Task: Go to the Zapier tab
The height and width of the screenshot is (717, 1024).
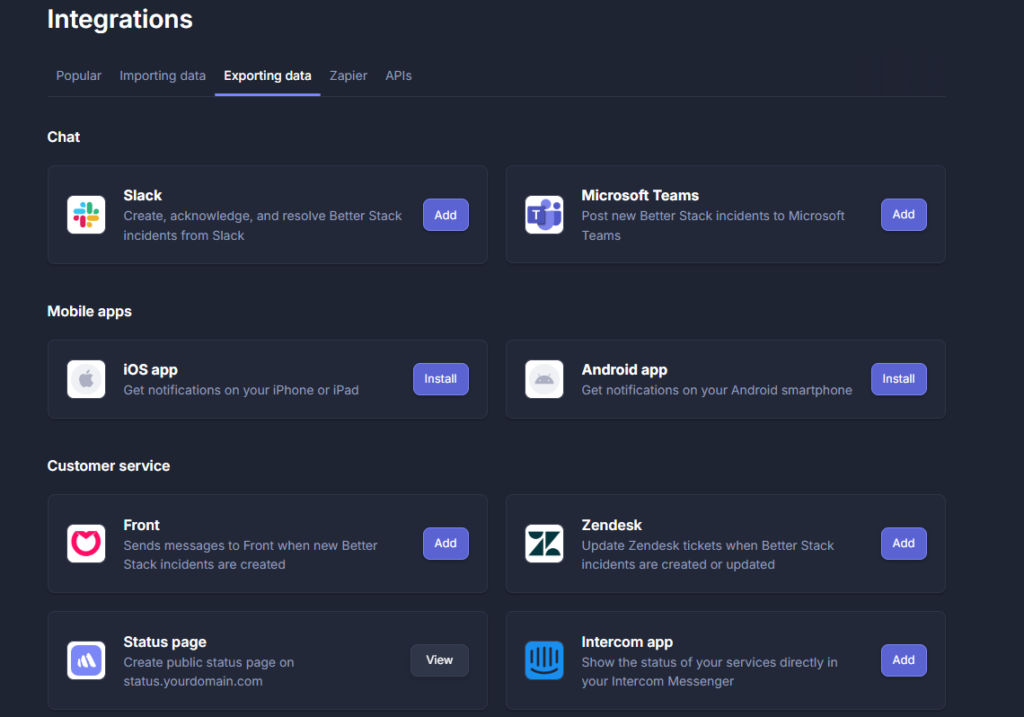Action: pyautogui.click(x=348, y=76)
